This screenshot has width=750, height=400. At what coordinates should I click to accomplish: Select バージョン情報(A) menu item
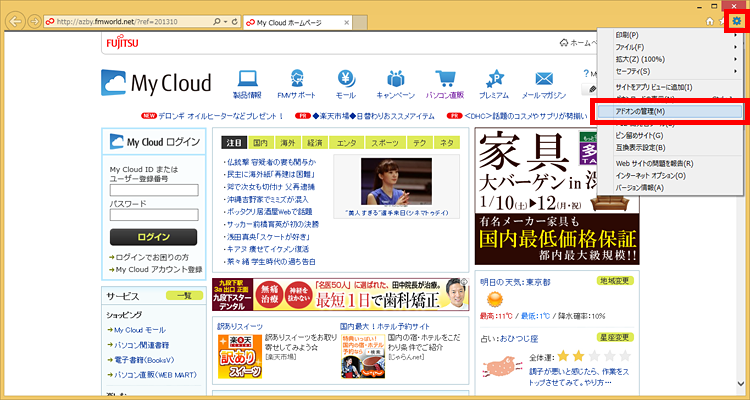(670, 188)
